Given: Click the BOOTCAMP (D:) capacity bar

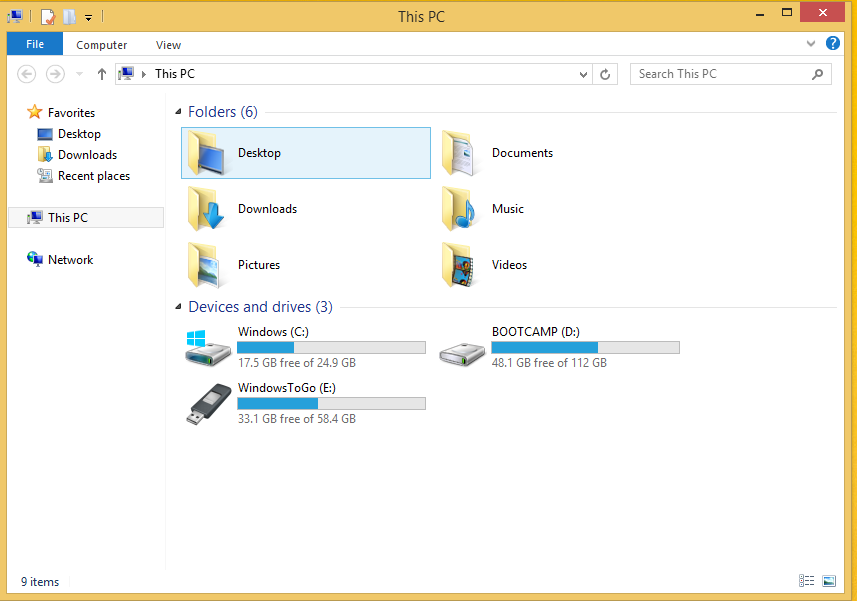Looking at the screenshot, I should [585, 347].
